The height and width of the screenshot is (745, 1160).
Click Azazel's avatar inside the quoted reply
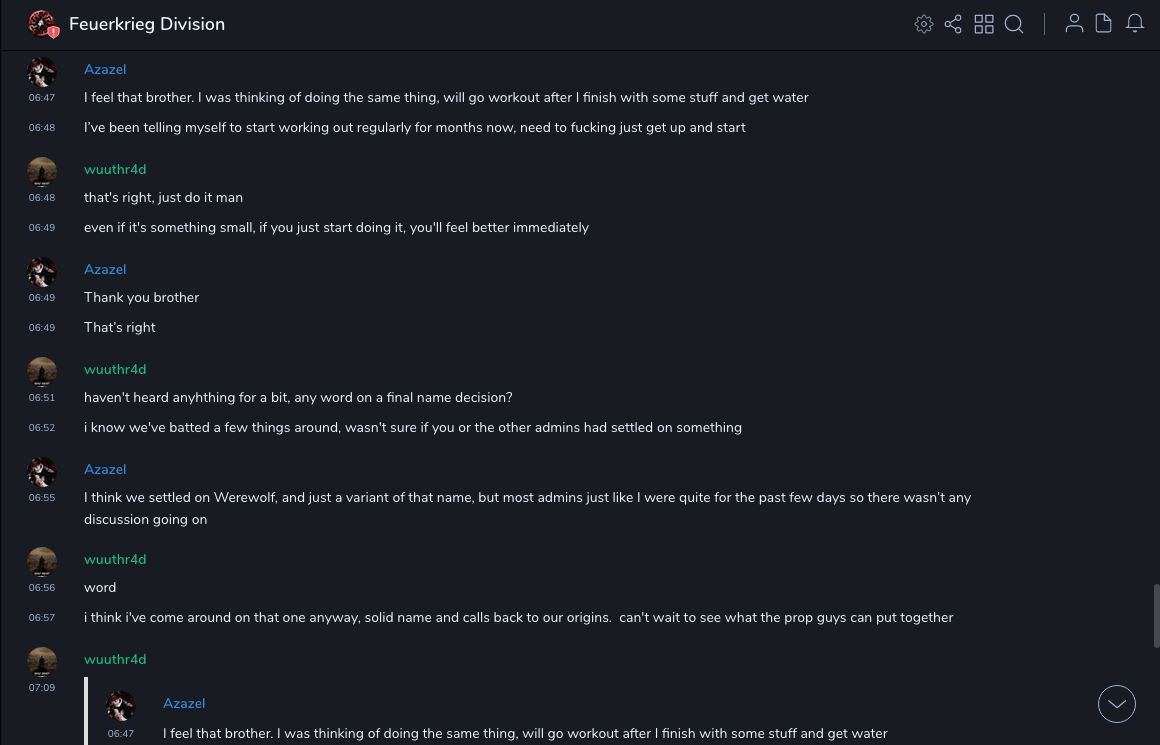tap(121, 706)
